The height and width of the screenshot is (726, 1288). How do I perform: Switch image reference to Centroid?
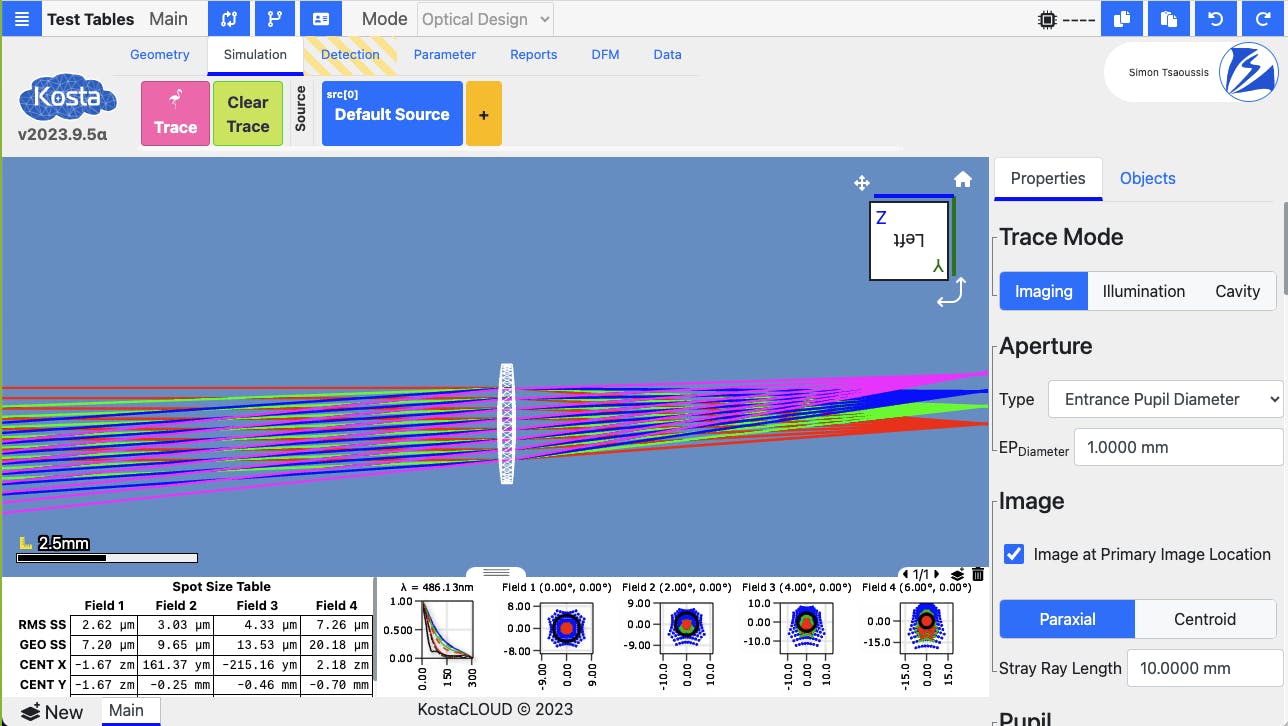(x=1204, y=619)
